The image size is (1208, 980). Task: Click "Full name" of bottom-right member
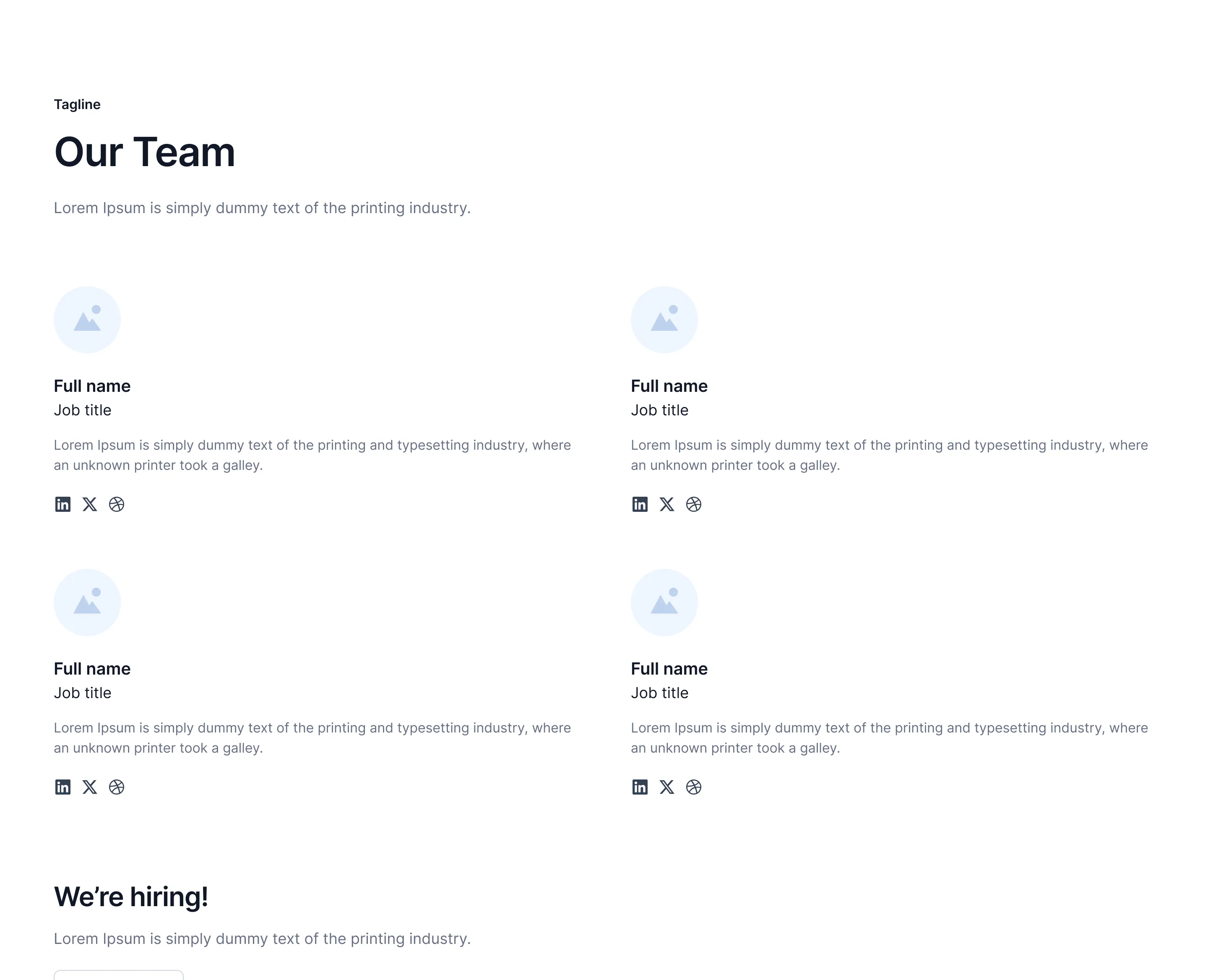(669, 668)
